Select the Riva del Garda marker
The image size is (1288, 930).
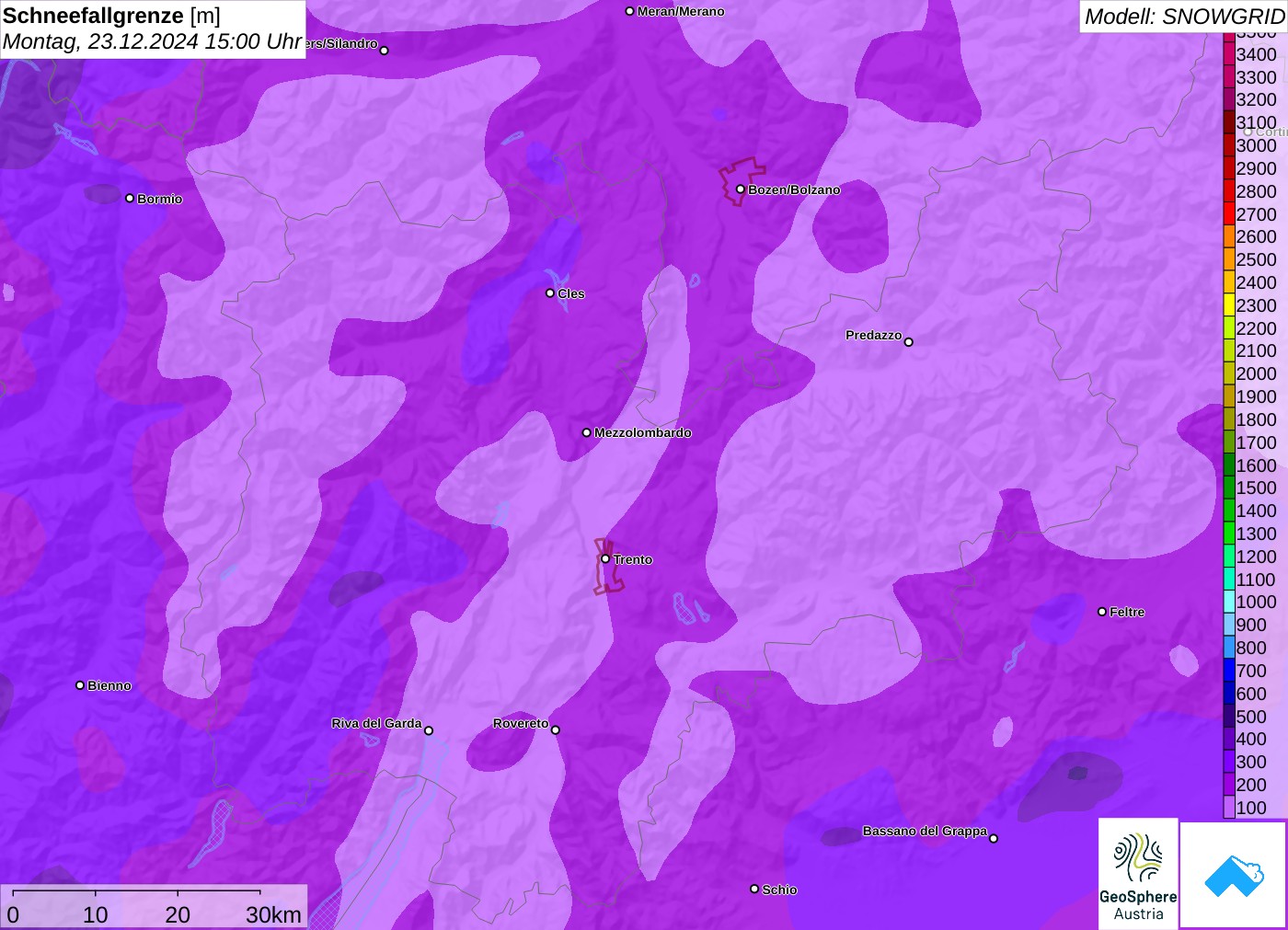coord(429,730)
